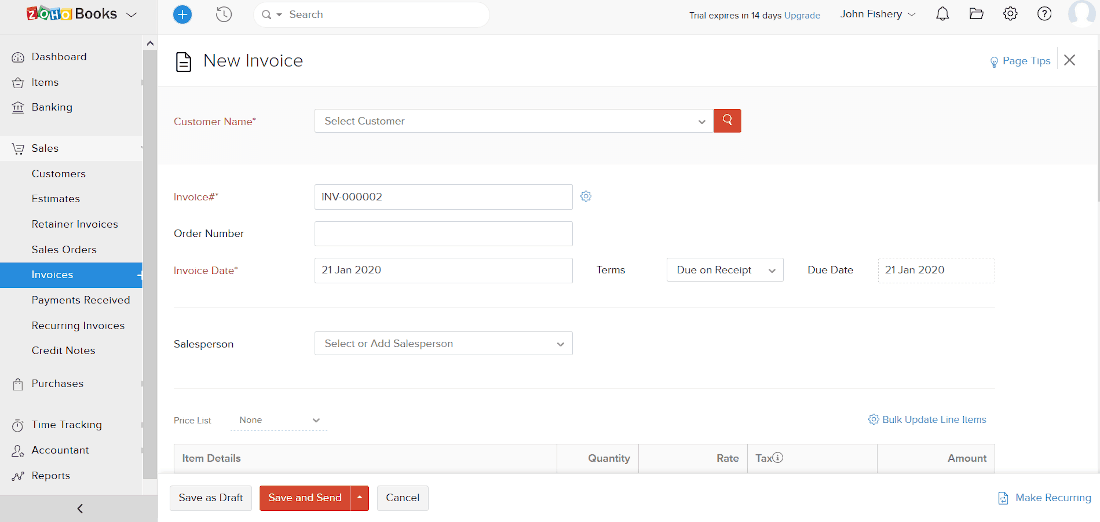The image size is (1100, 522).
Task: Click Bulk Update Line Items link
Action: (x=927, y=420)
